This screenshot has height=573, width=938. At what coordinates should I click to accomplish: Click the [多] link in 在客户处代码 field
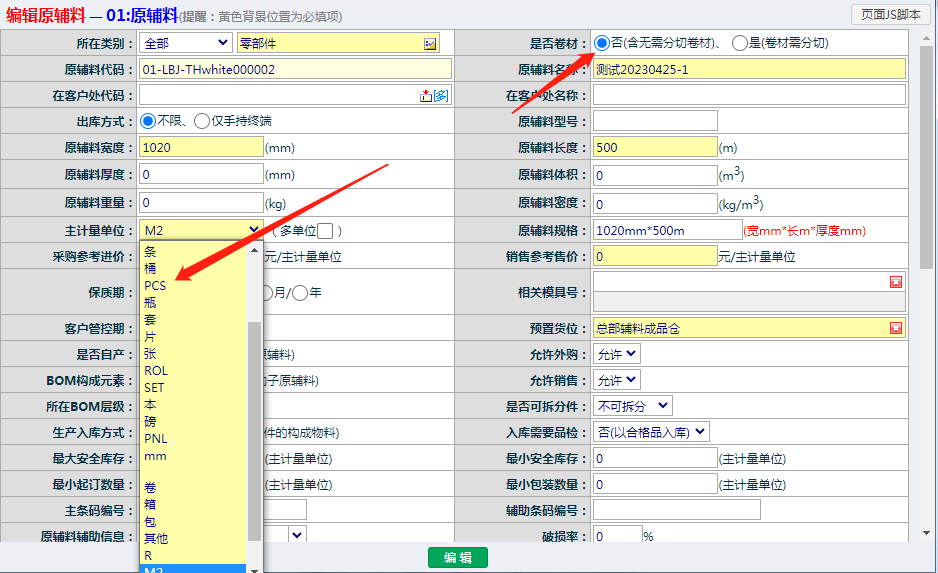tap(440, 96)
